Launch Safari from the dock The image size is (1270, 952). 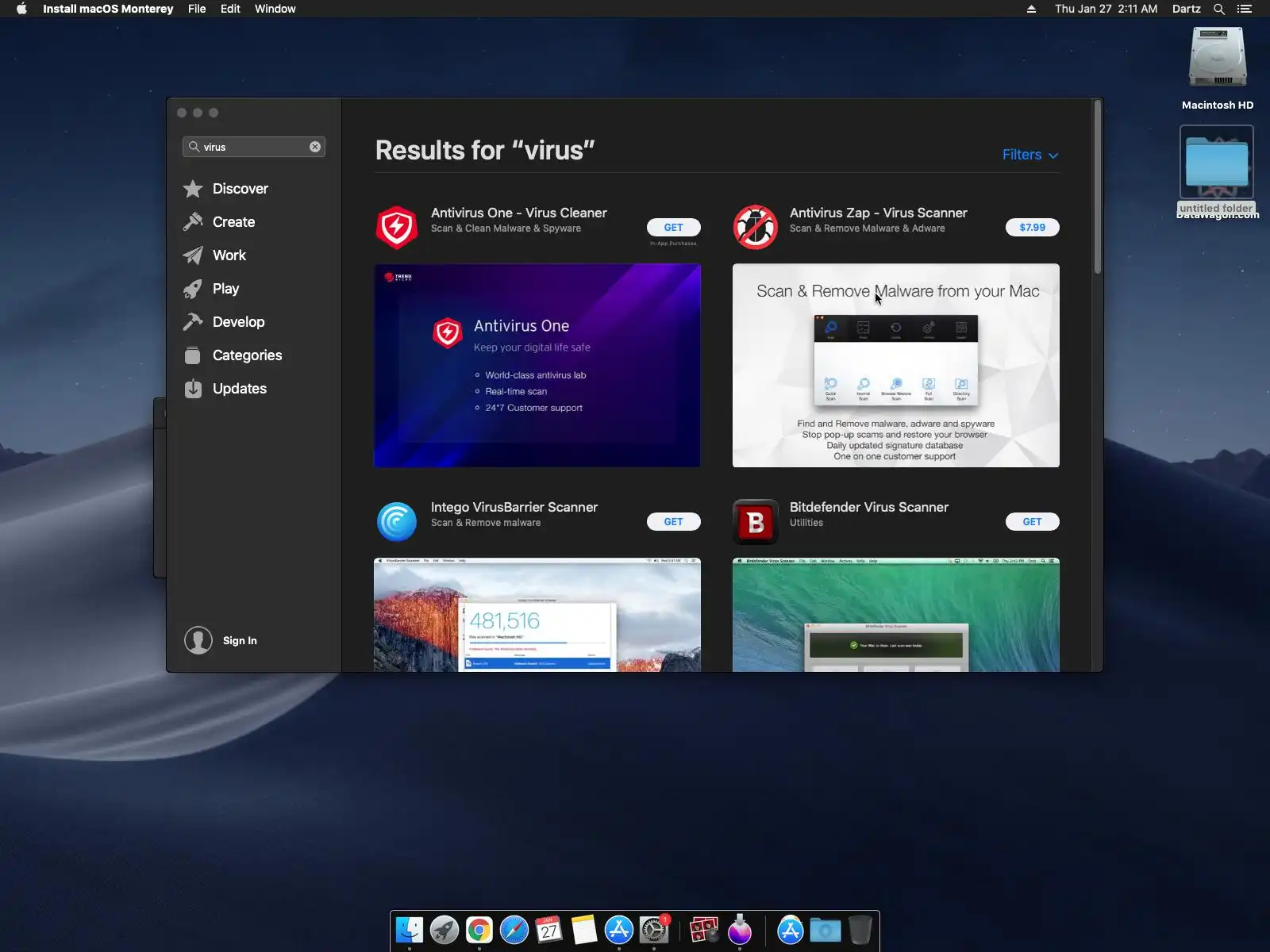pyautogui.click(x=514, y=930)
